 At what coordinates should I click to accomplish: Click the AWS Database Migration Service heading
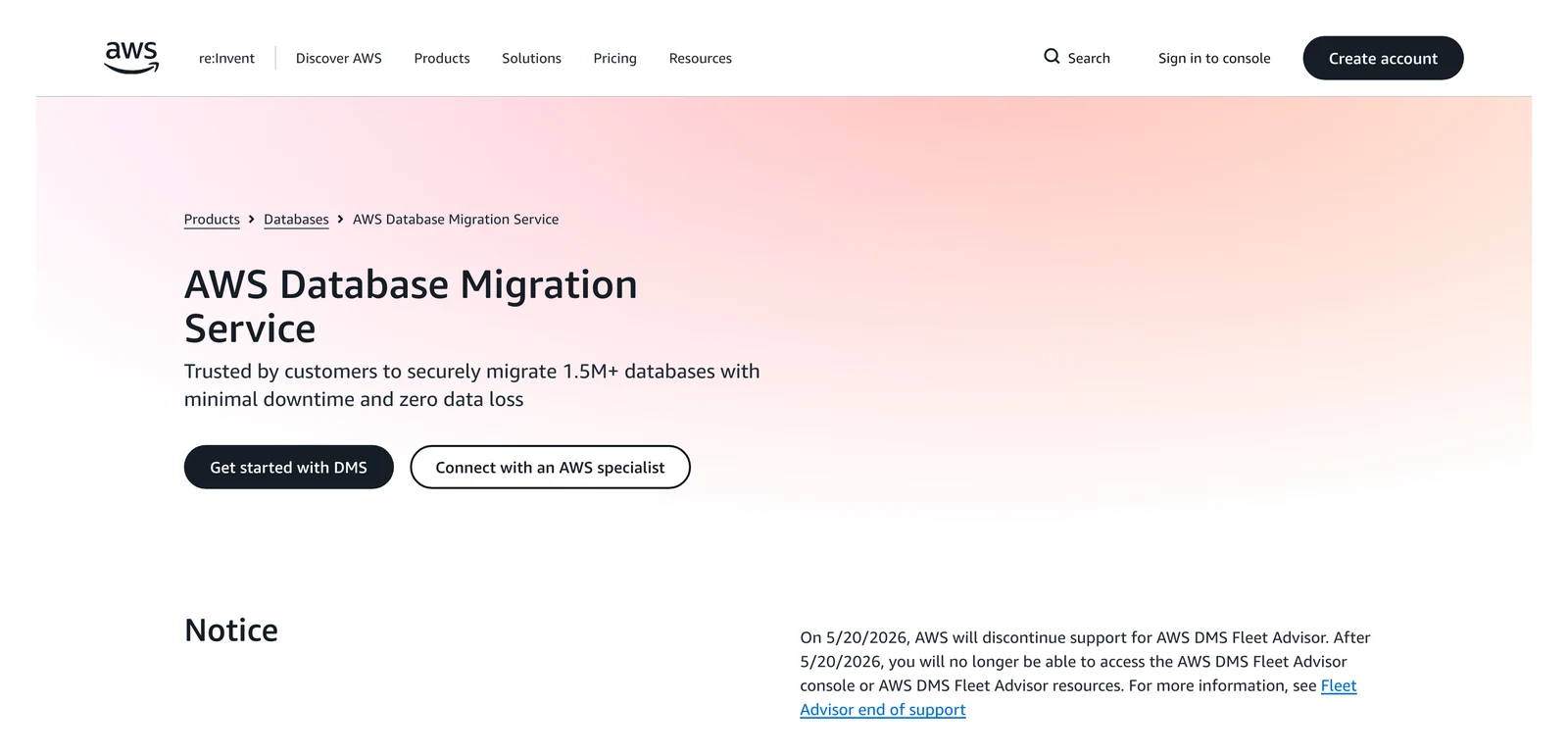tap(411, 306)
